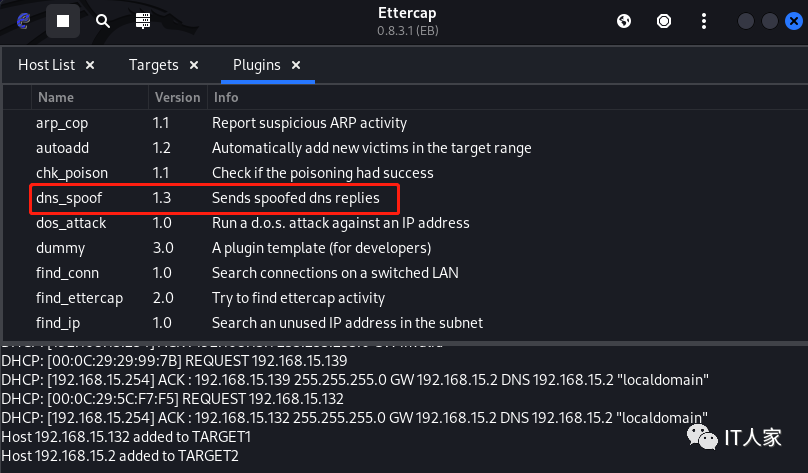Scan for hosts with magnifier icon
This screenshot has width=808, height=473.
[x=103, y=20]
